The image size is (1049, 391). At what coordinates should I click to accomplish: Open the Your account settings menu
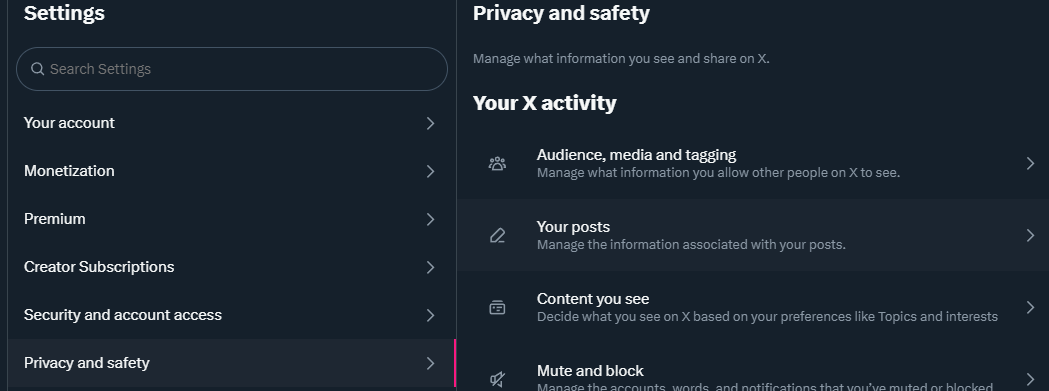(231, 123)
